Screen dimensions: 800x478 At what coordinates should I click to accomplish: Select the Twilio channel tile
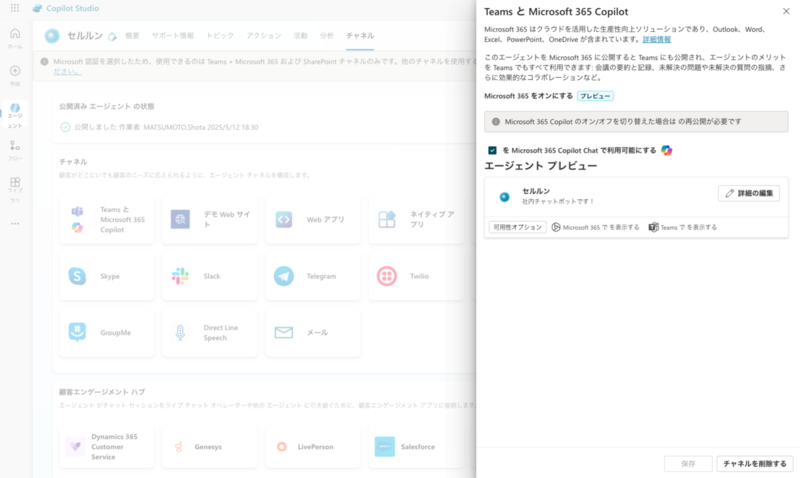click(416, 276)
